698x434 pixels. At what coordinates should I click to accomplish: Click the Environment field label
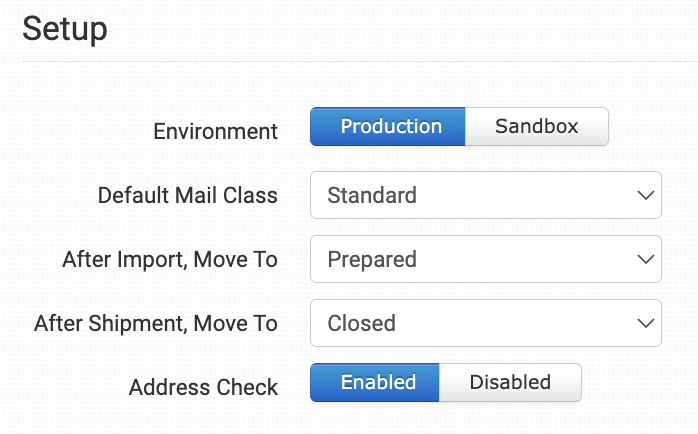tap(215, 131)
